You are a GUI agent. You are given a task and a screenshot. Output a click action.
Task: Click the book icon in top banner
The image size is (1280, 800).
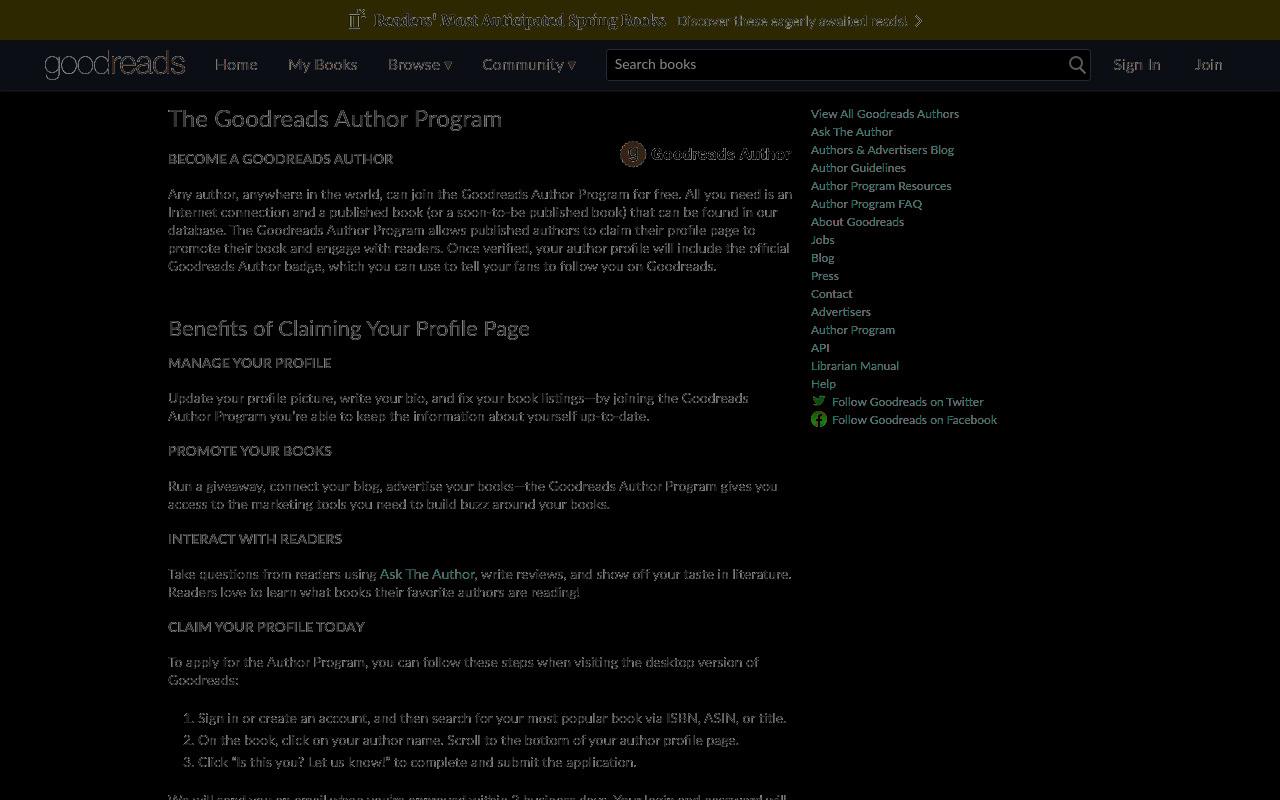click(357, 20)
